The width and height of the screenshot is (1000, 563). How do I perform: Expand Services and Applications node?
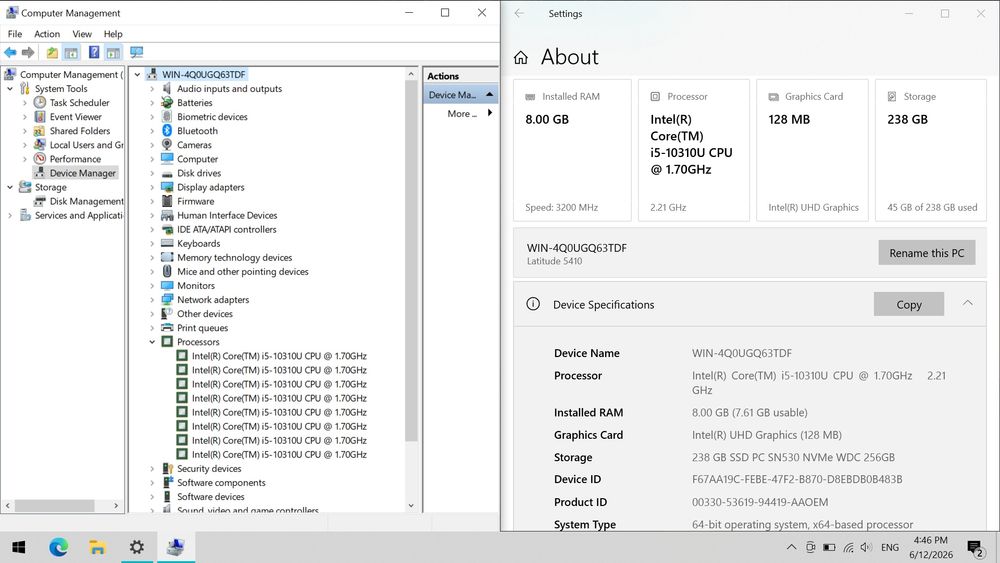pos(10,216)
